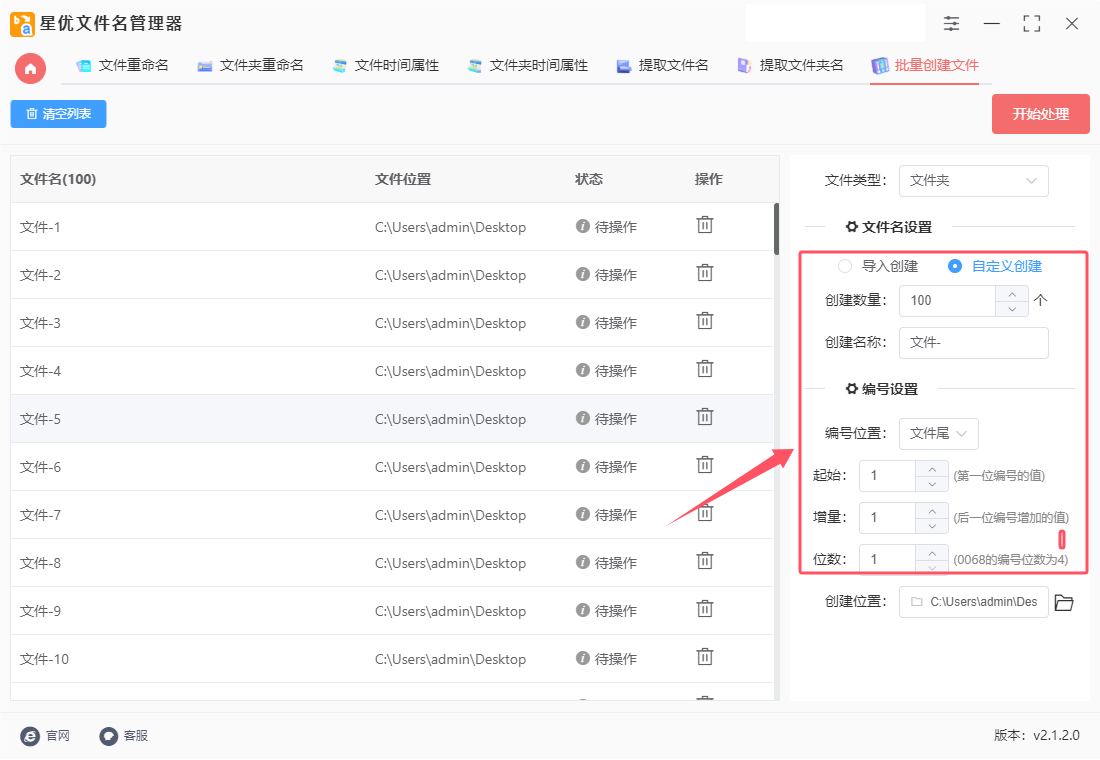Click the 创建名称 input field
Image resolution: width=1100 pixels, height=760 pixels.
(973, 342)
